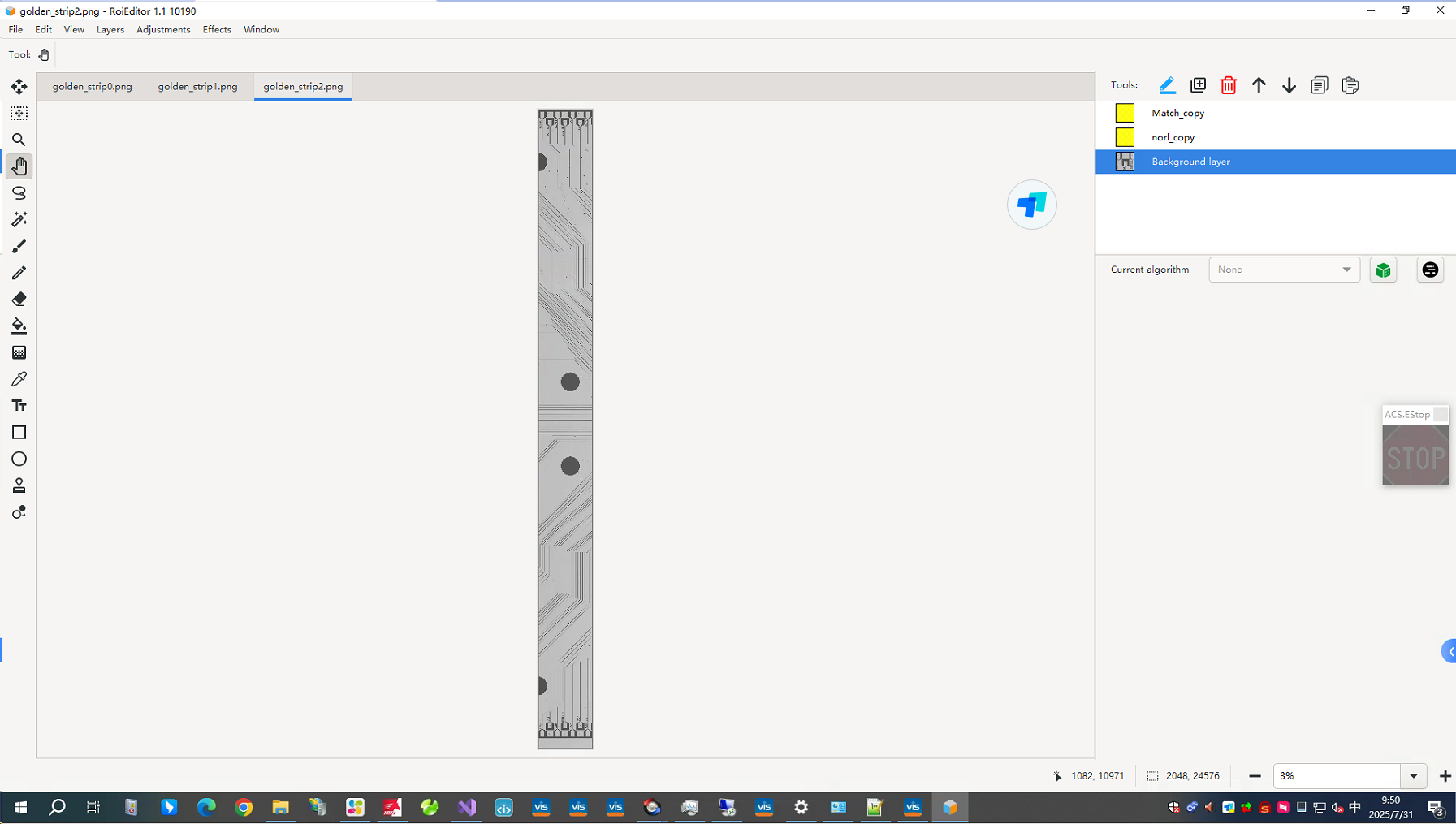Expand the blue side panel chevron
This screenshot has height=824, width=1456.
1449,651
